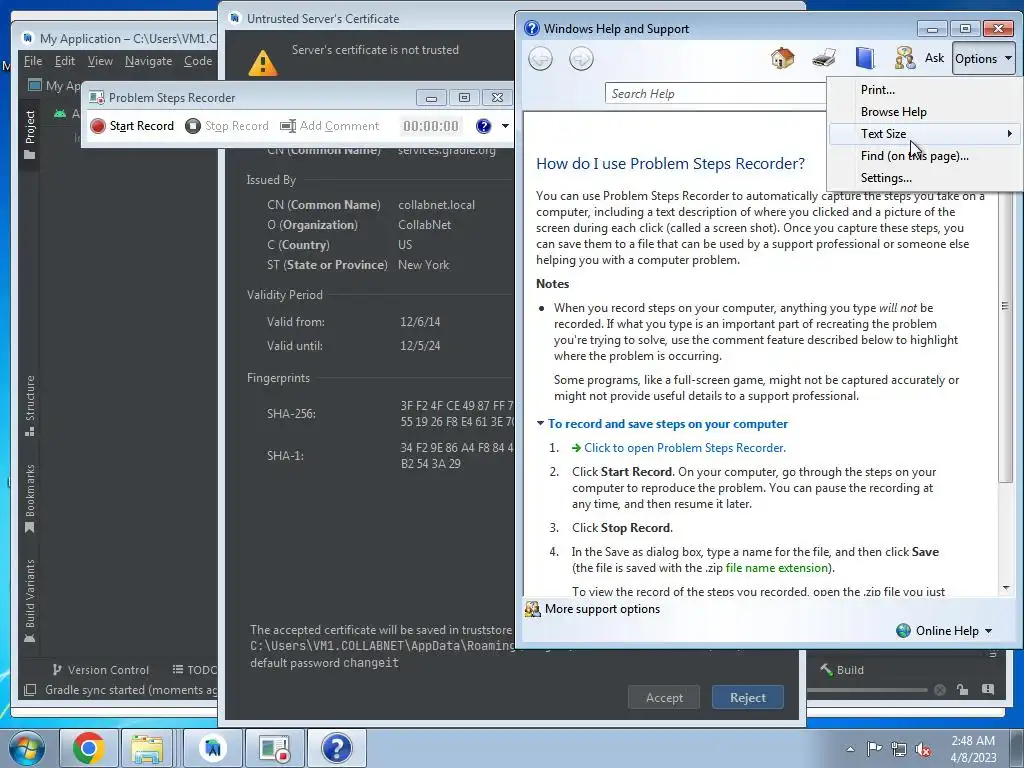Screen dimensions: 1024x768
Task: Open the TODO tool window tab
Action: [194, 670]
